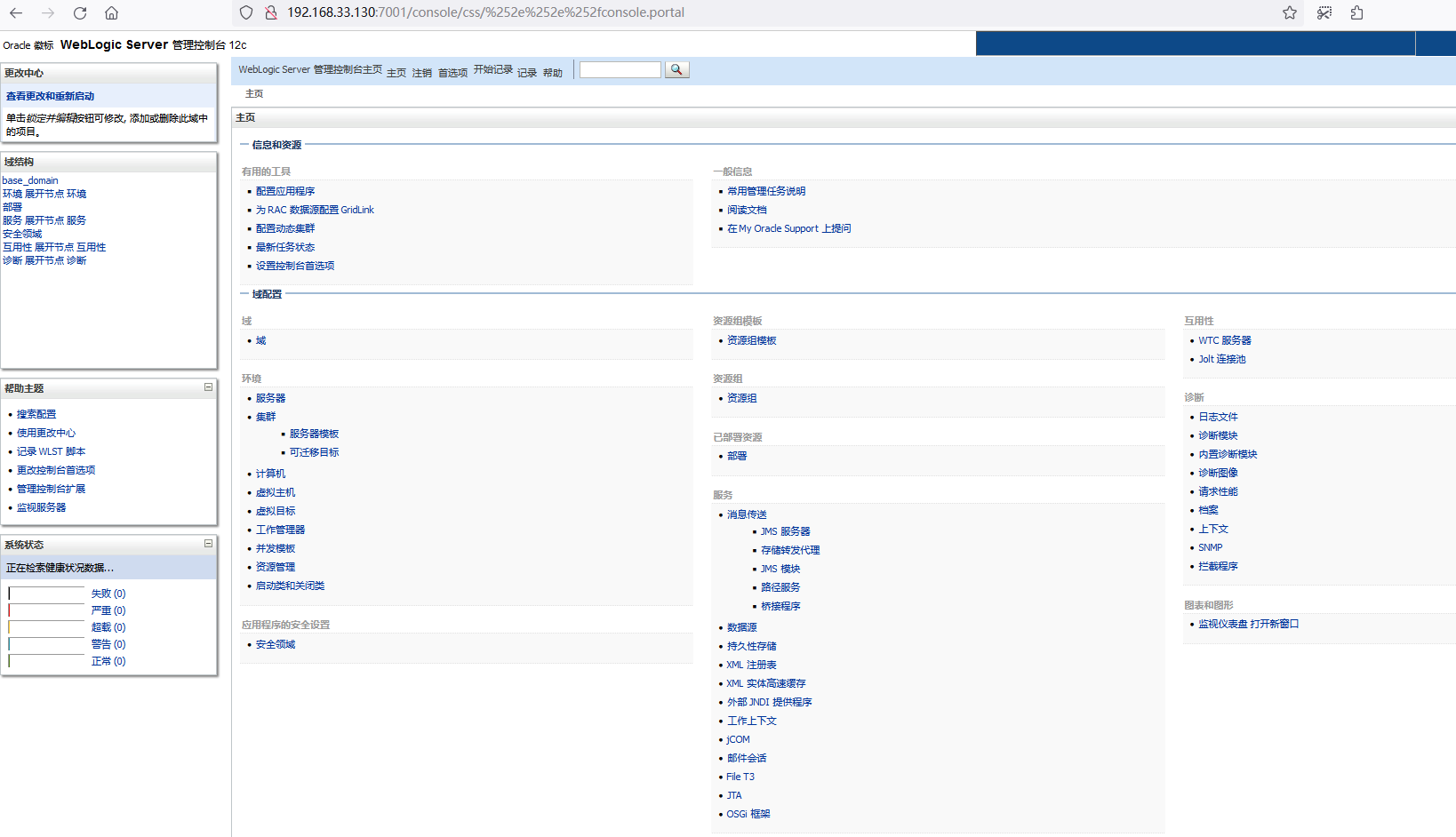This screenshot has height=837, width=1456.
Task: Open 虚拟主机 link
Action: pos(276,492)
